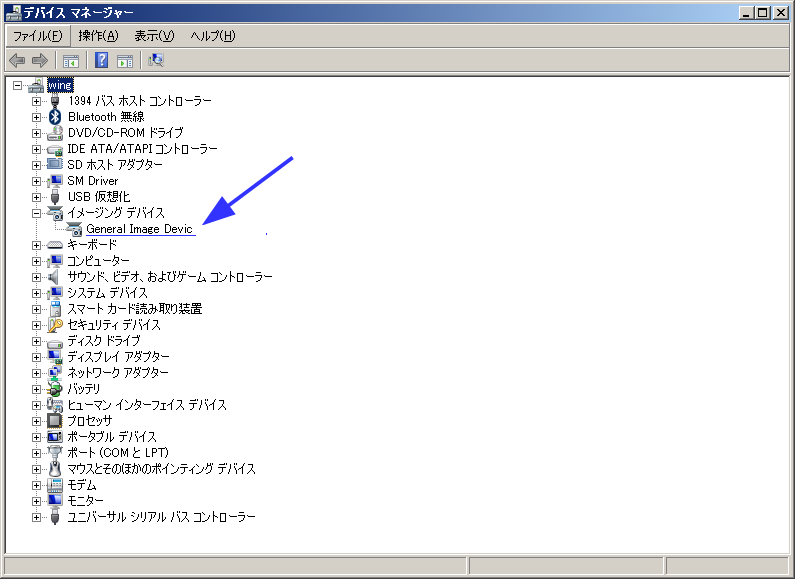Expand the システム デバイス node
795x579 pixels.
36,294
